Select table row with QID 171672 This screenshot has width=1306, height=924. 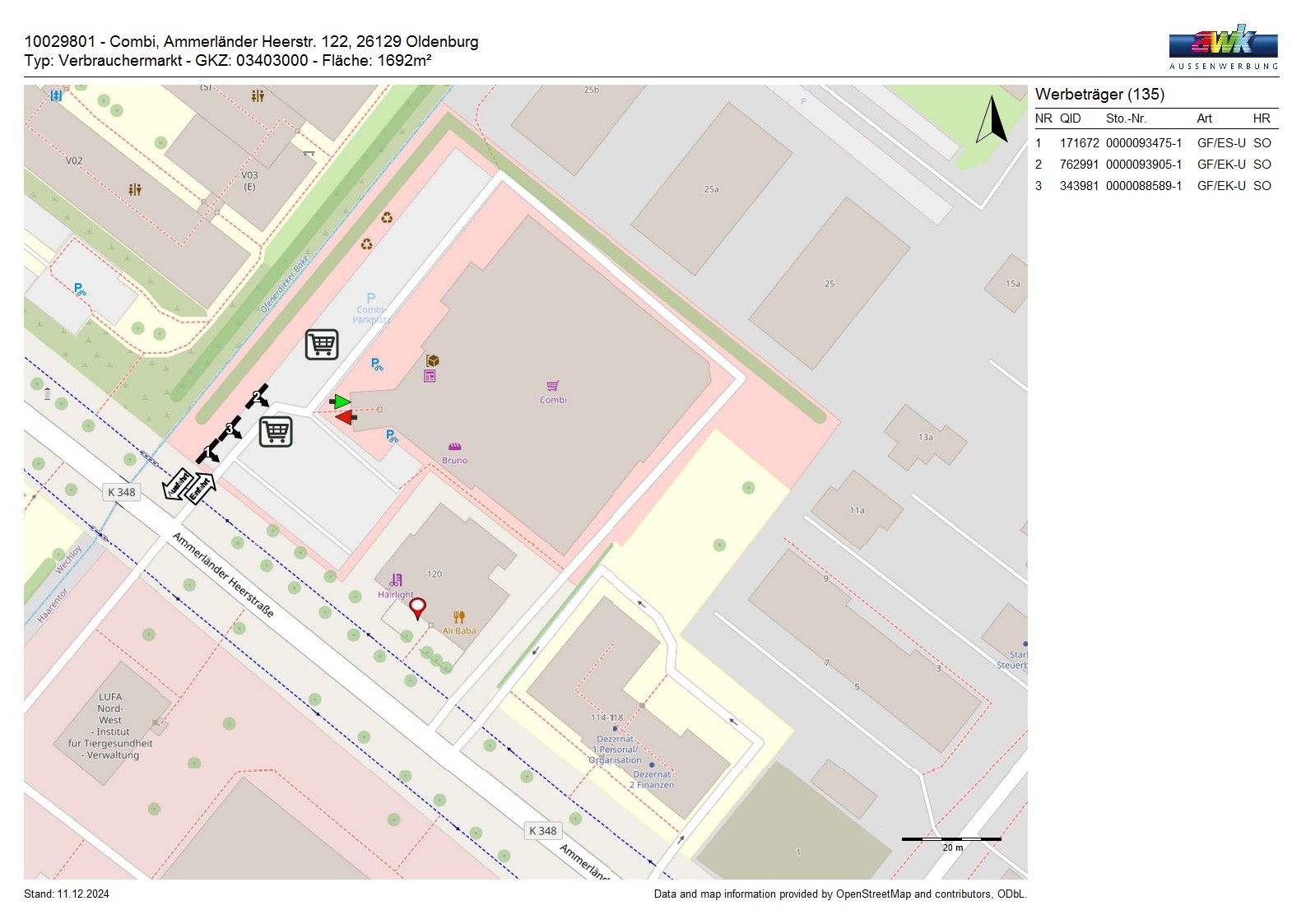click(x=1155, y=143)
